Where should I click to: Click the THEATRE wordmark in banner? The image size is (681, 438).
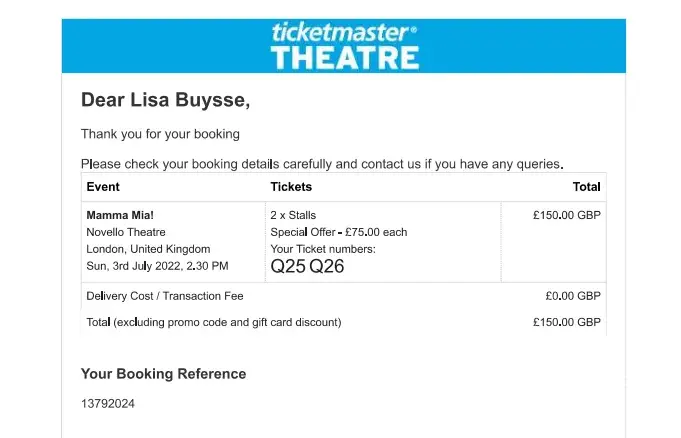pyautogui.click(x=345, y=57)
